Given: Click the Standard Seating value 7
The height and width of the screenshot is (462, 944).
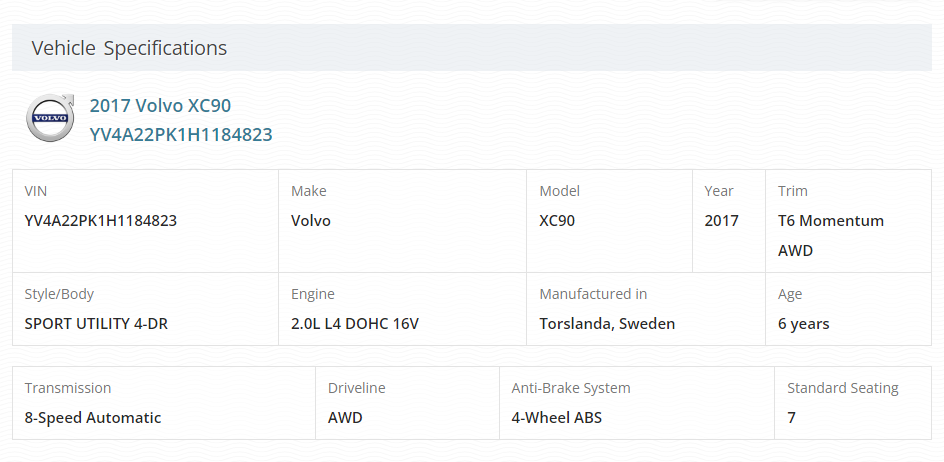Looking at the screenshot, I should (x=791, y=417).
